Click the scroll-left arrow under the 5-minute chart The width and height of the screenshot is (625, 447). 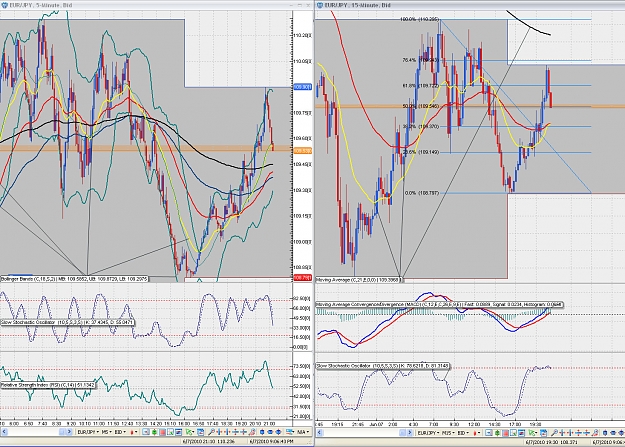pyautogui.click(x=4, y=432)
